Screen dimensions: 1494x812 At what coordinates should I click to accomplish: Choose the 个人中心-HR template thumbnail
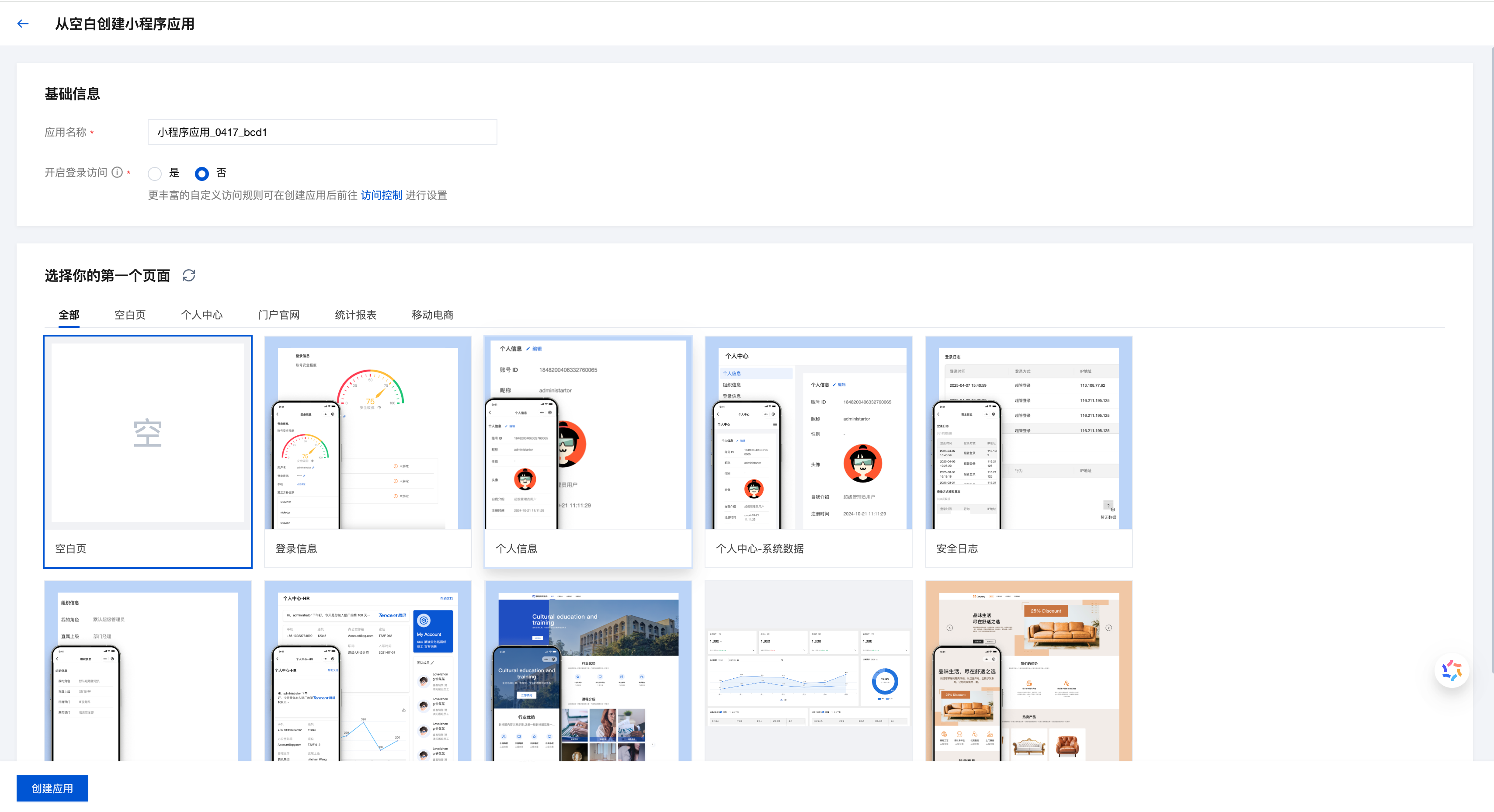(368, 671)
